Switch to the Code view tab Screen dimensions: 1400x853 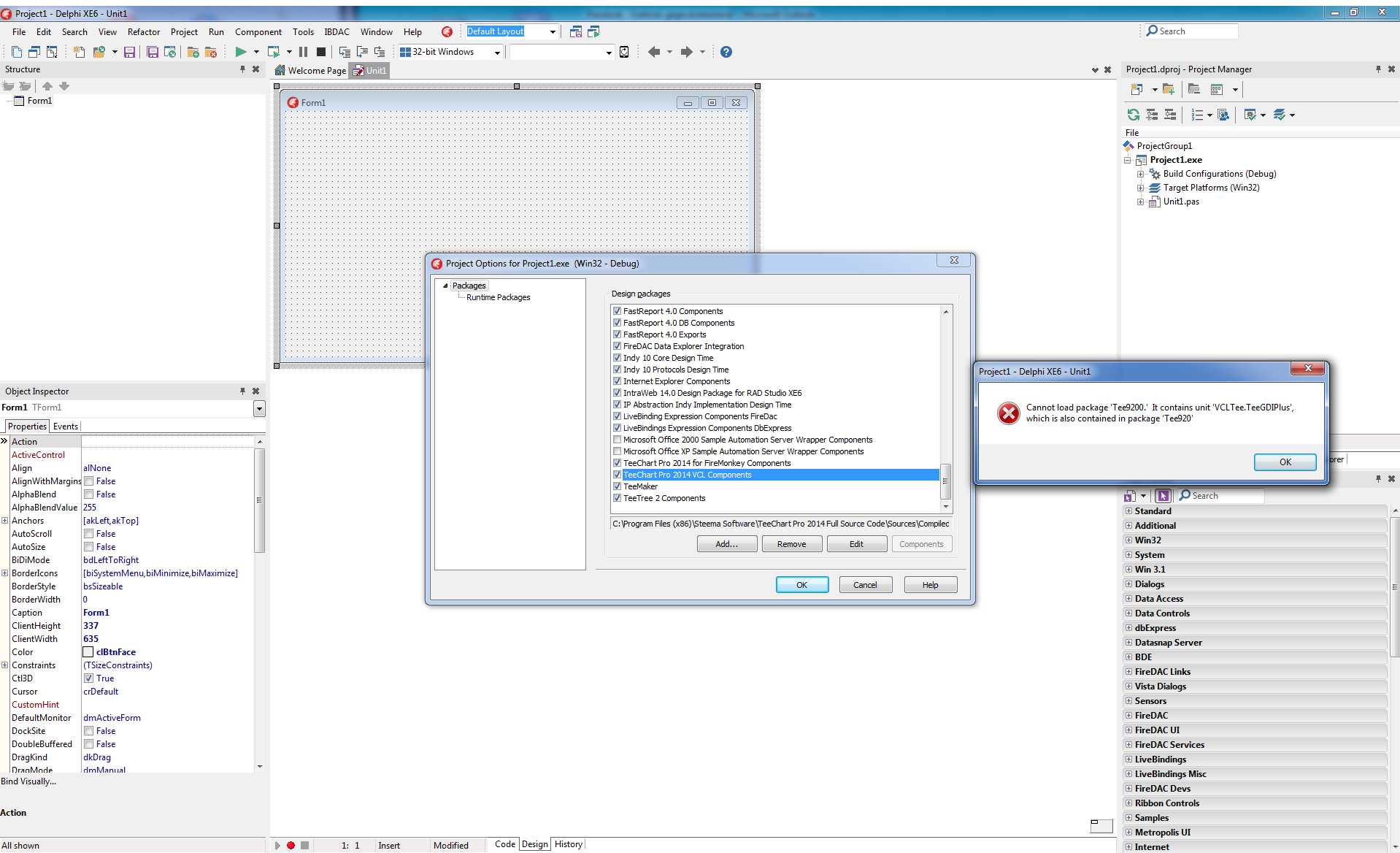[x=505, y=844]
